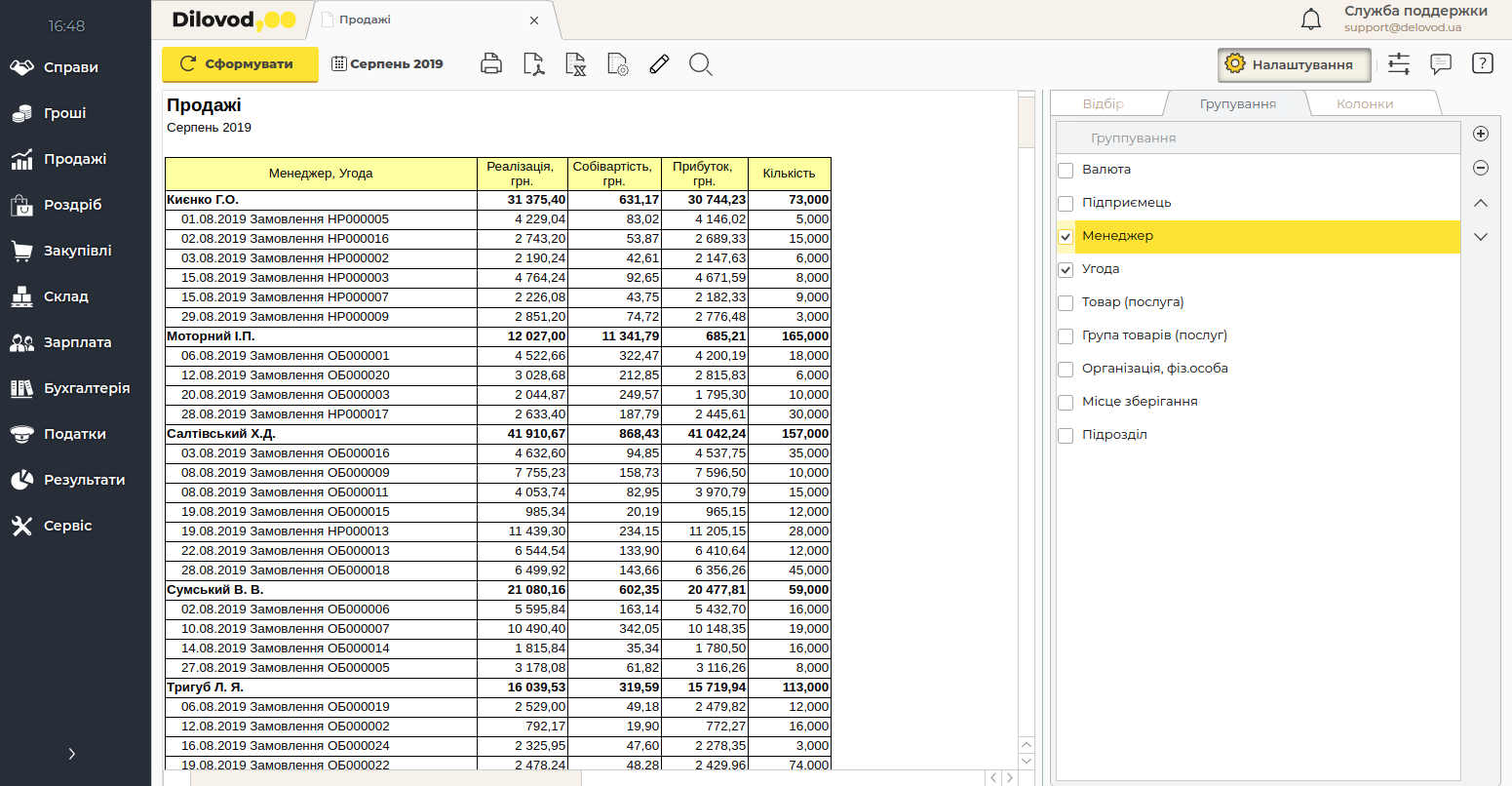Click the pencil edit icon

(x=659, y=64)
